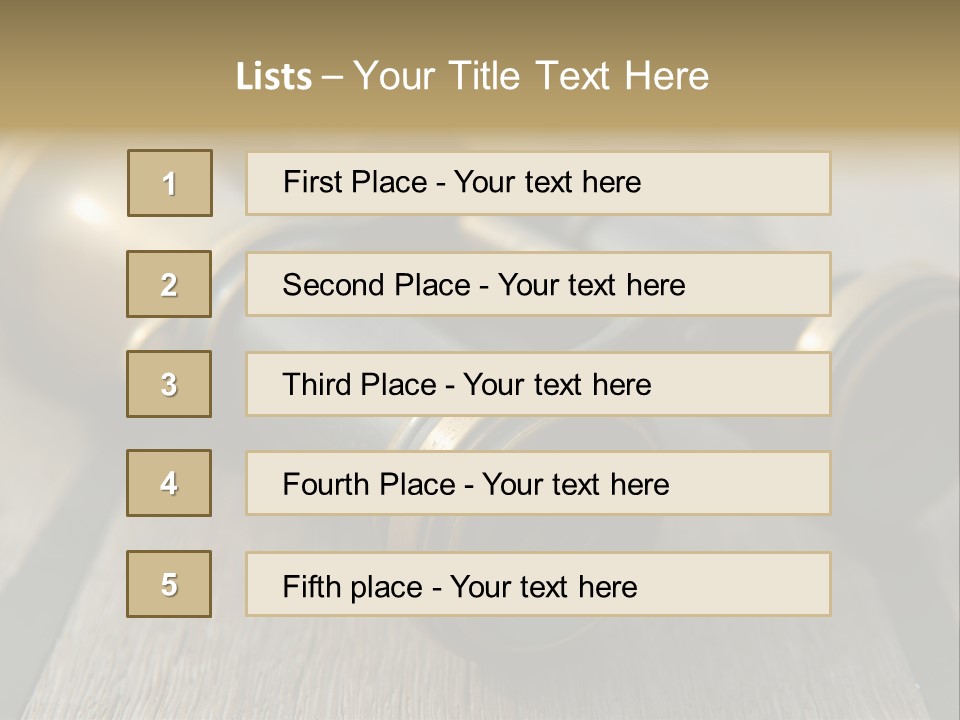The height and width of the screenshot is (720, 960).
Task: Select the number 4 box
Action: point(169,483)
